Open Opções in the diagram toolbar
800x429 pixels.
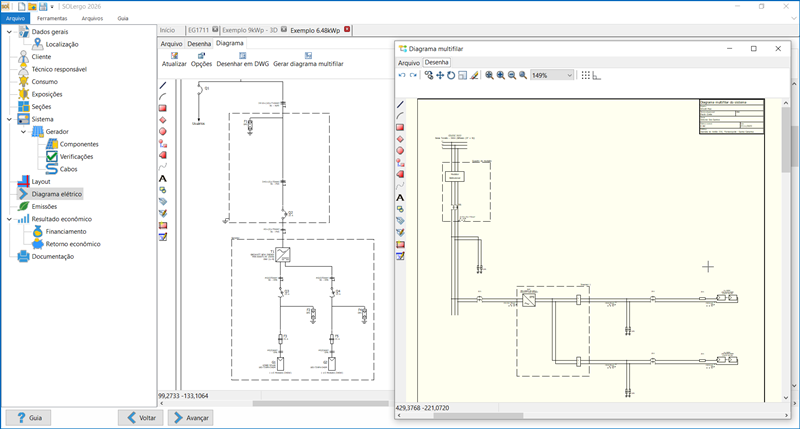pyautogui.click(x=201, y=55)
